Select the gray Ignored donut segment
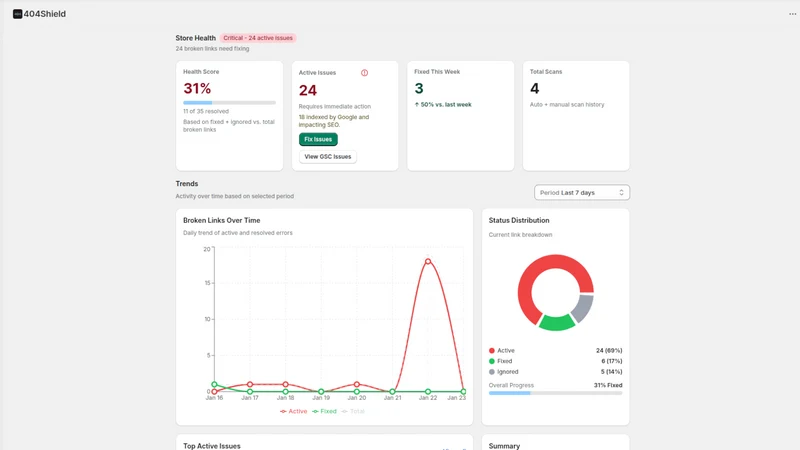 tap(583, 308)
